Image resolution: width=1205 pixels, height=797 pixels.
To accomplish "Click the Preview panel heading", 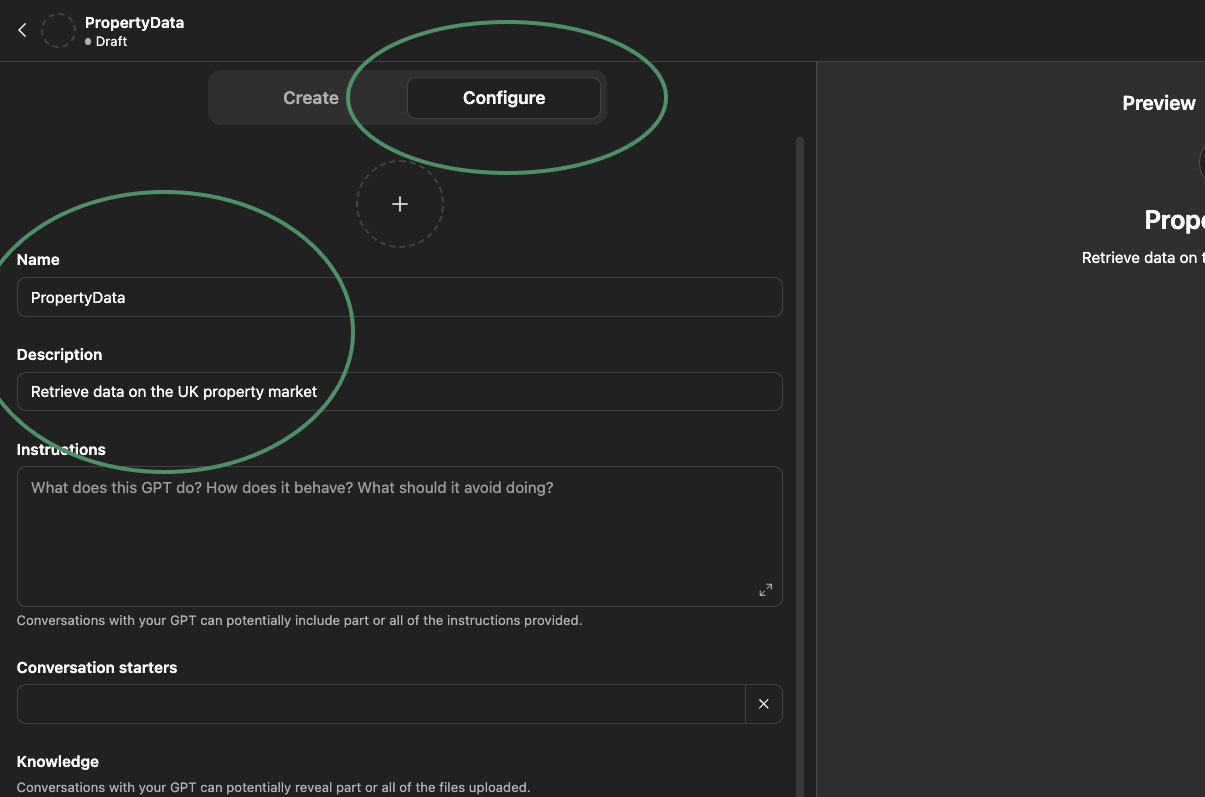I will point(1158,103).
